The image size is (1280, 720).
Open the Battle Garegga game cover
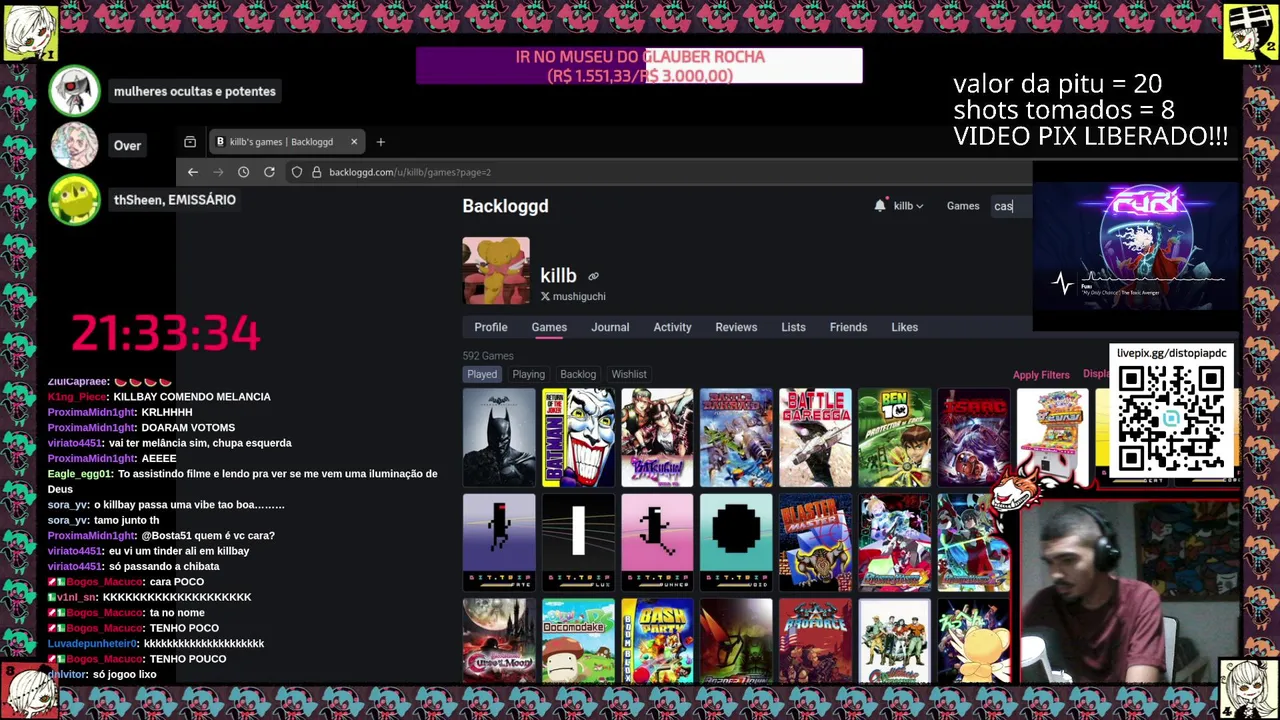(x=815, y=438)
